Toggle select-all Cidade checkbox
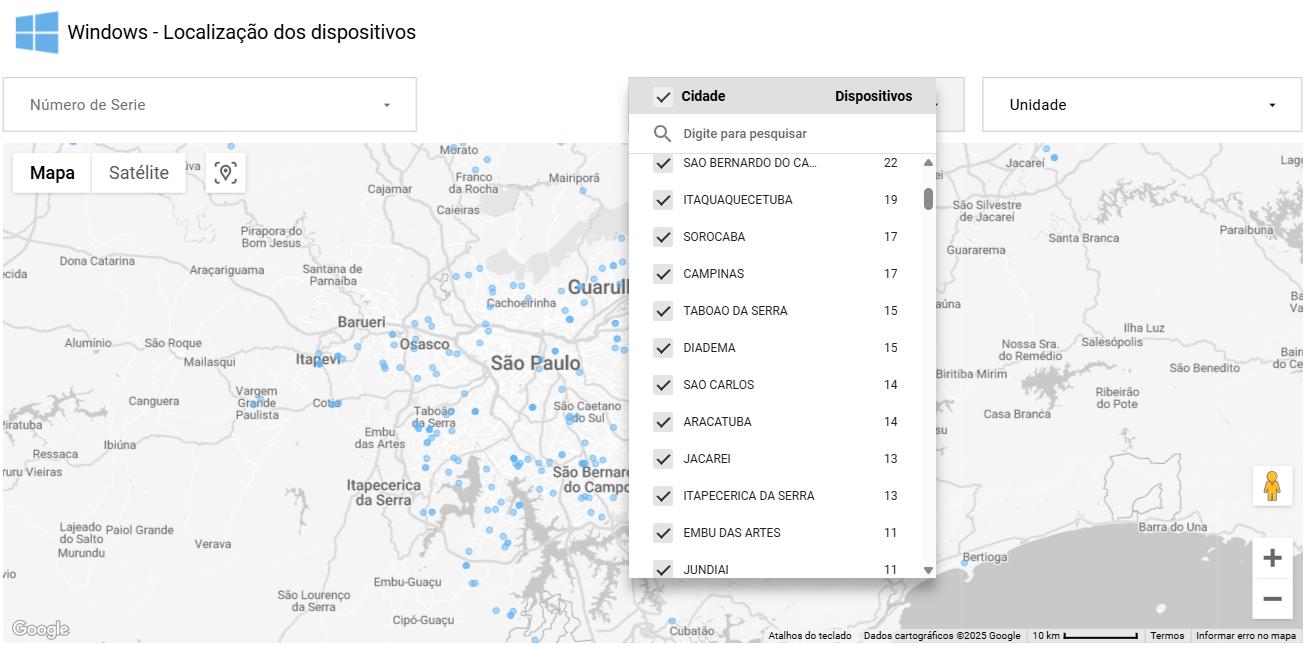This screenshot has height=645, width=1305. [662, 97]
